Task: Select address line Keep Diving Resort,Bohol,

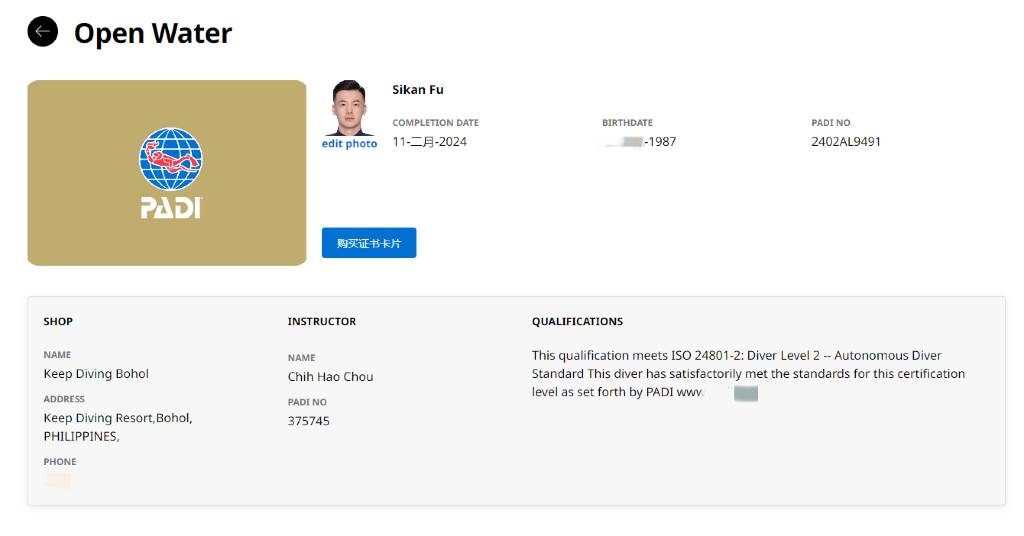Action: pyautogui.click(x=118, y=418)
